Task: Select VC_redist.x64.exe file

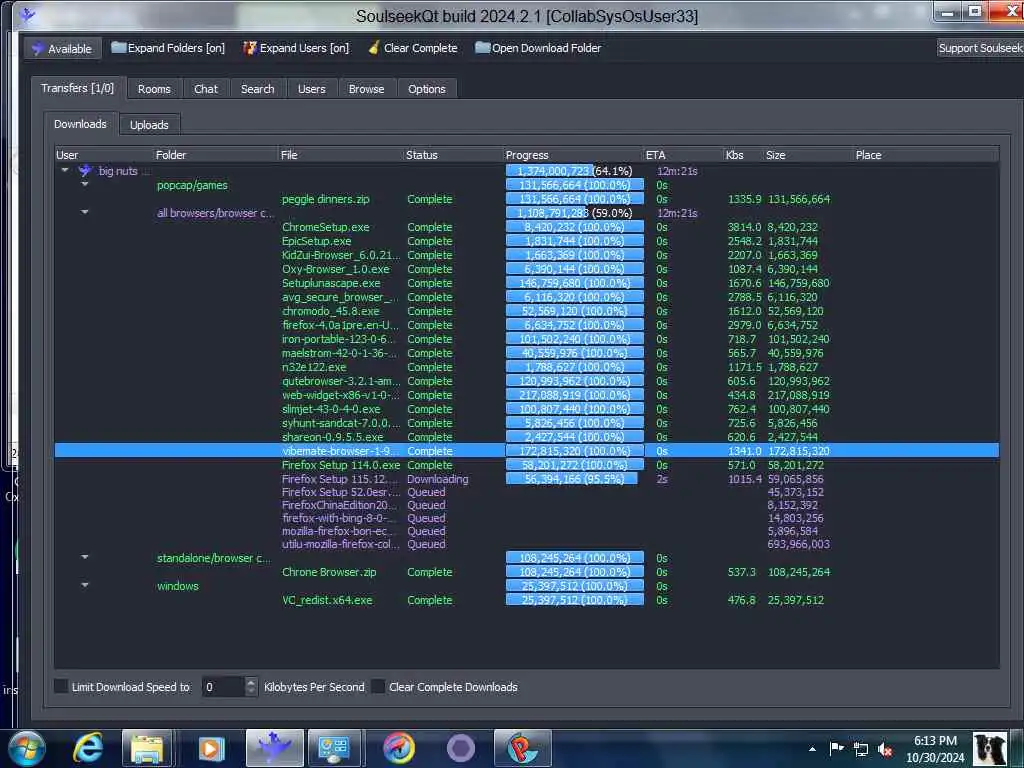Action: 327,600
